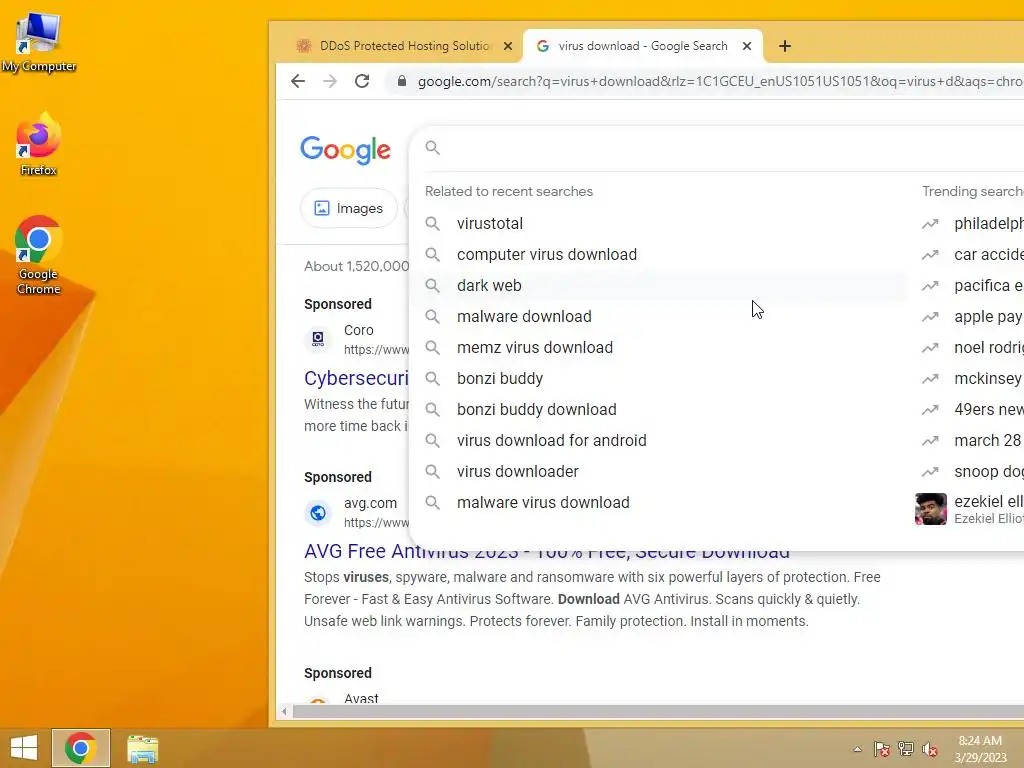Open the taskbar clock 8:24 AM
1024x768 pixels.
[x=980, y=749]
